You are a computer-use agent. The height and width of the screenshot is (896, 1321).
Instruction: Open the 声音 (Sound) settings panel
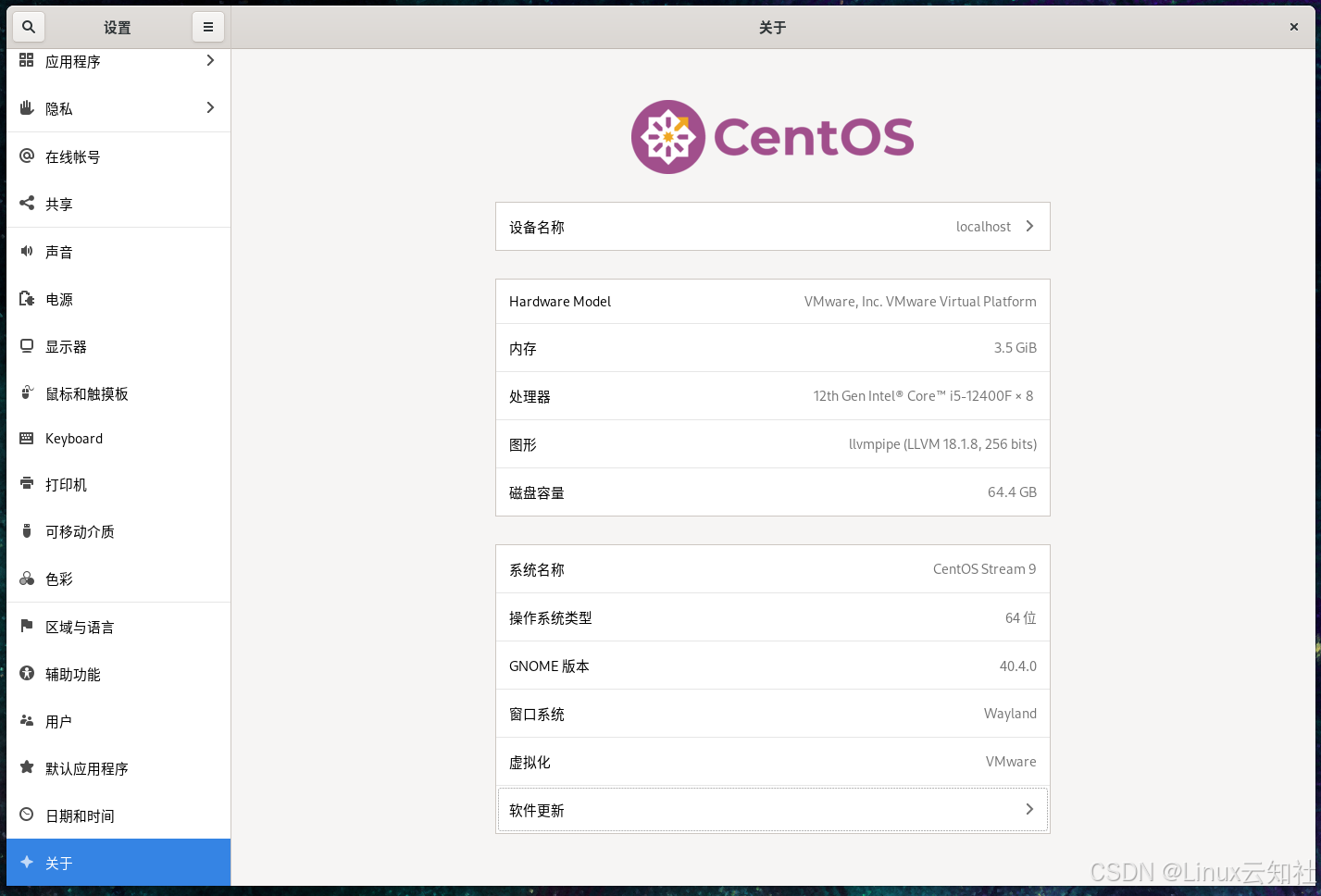(x=57, y=251)
